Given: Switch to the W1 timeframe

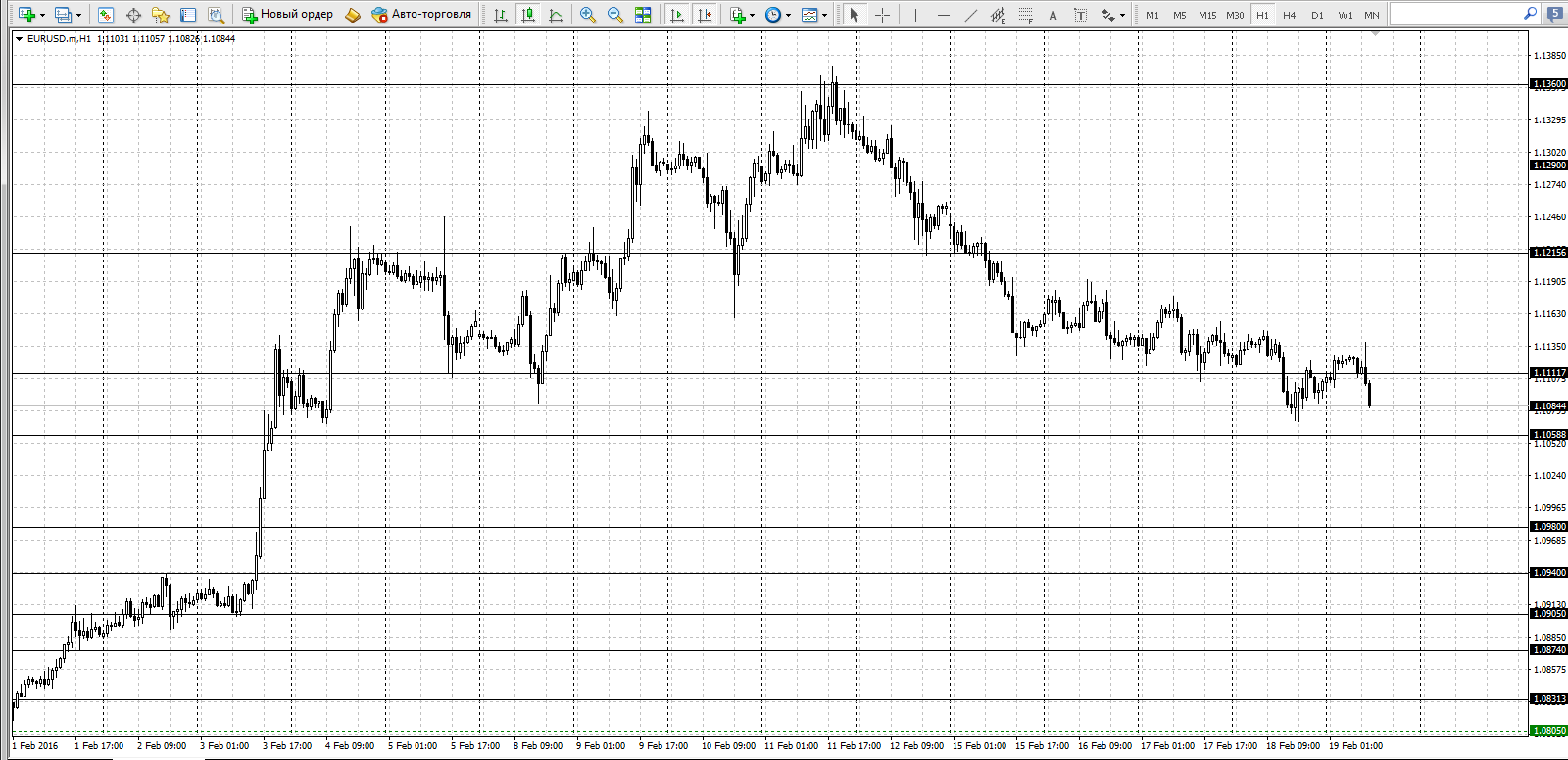Looking at the screenshot, I should (x=1346, y=15).
